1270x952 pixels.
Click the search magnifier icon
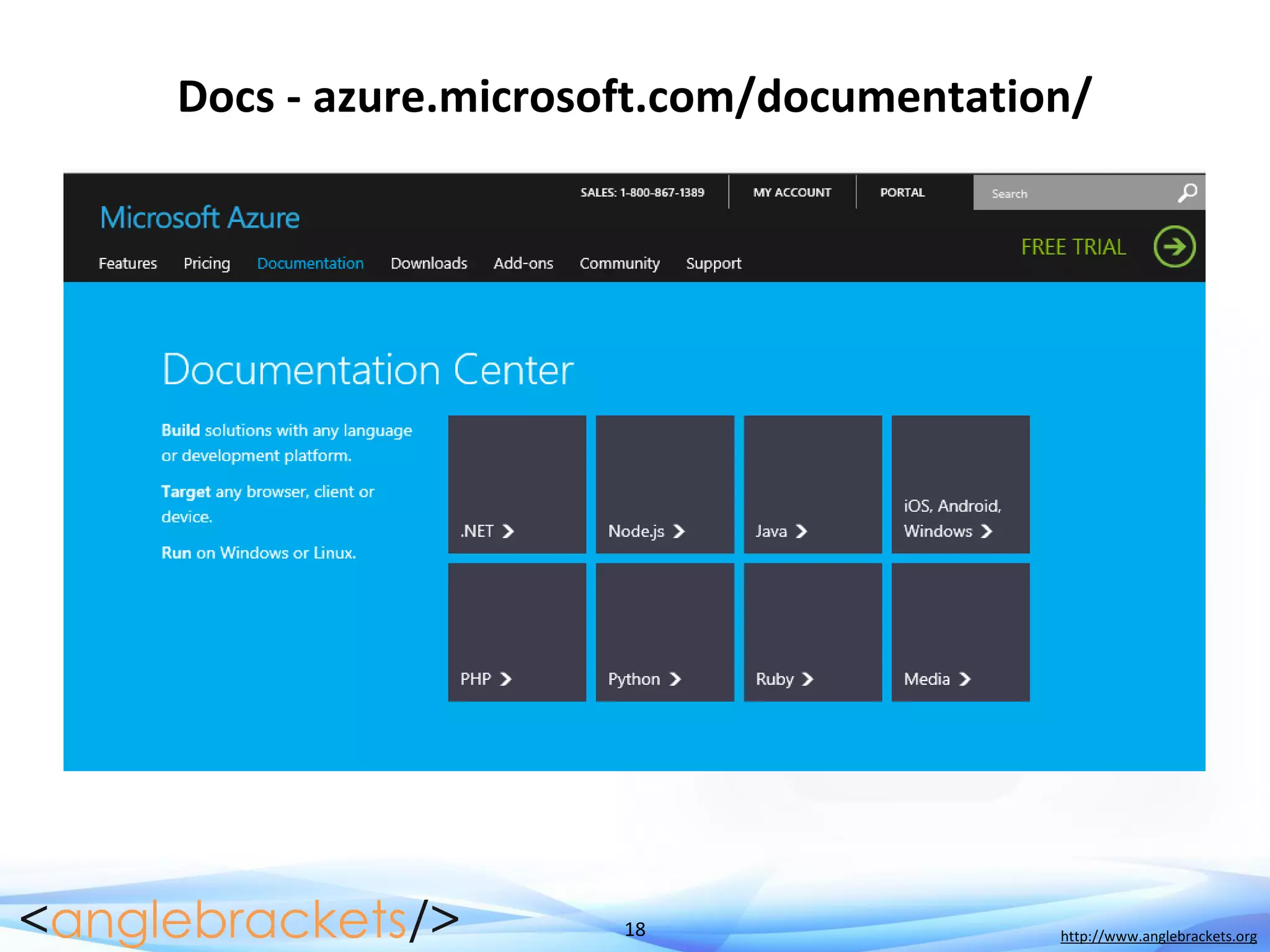(x=1187, y=193)
